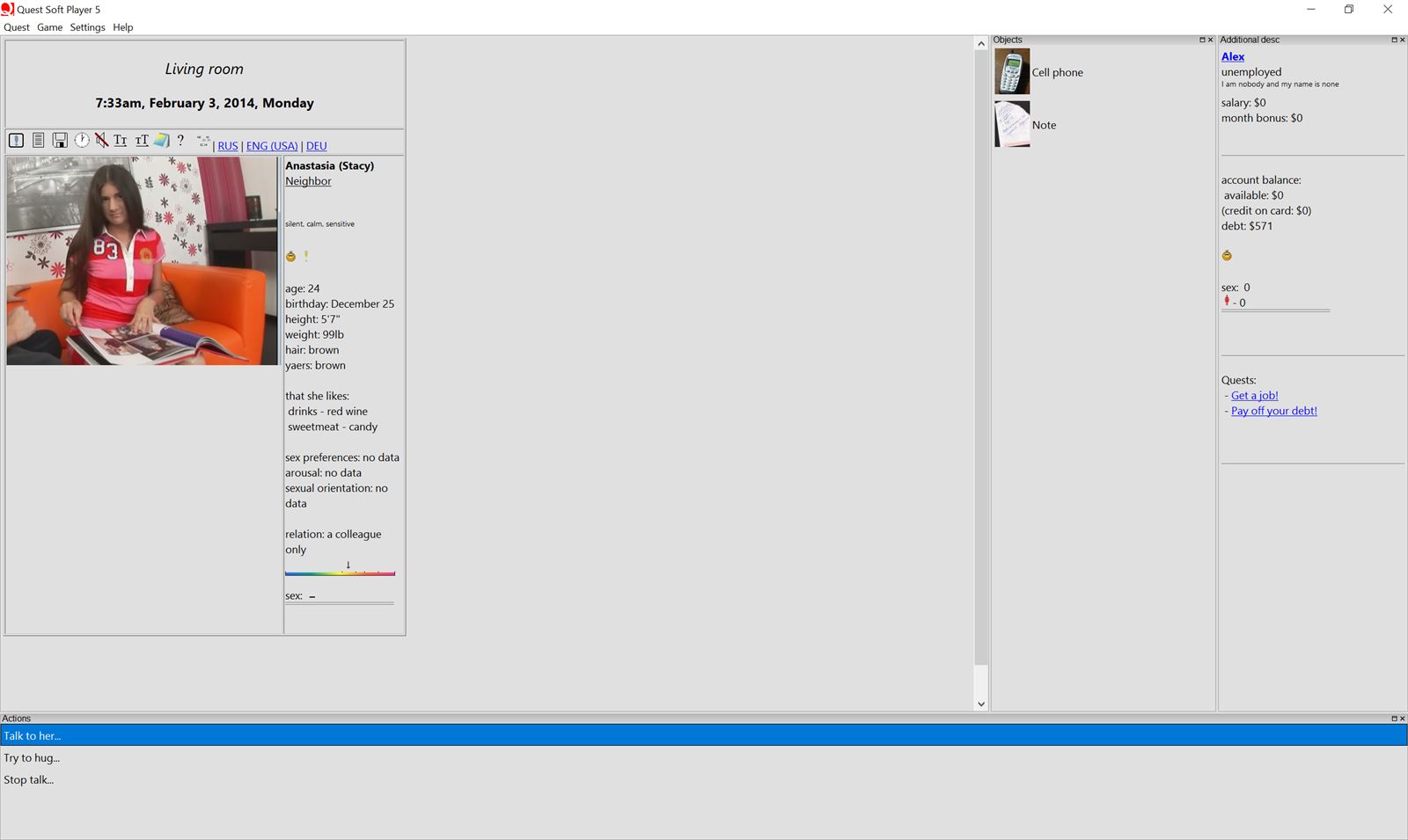
Task: Open the notepad icon in toolbar
Action: tap(161, 140)
